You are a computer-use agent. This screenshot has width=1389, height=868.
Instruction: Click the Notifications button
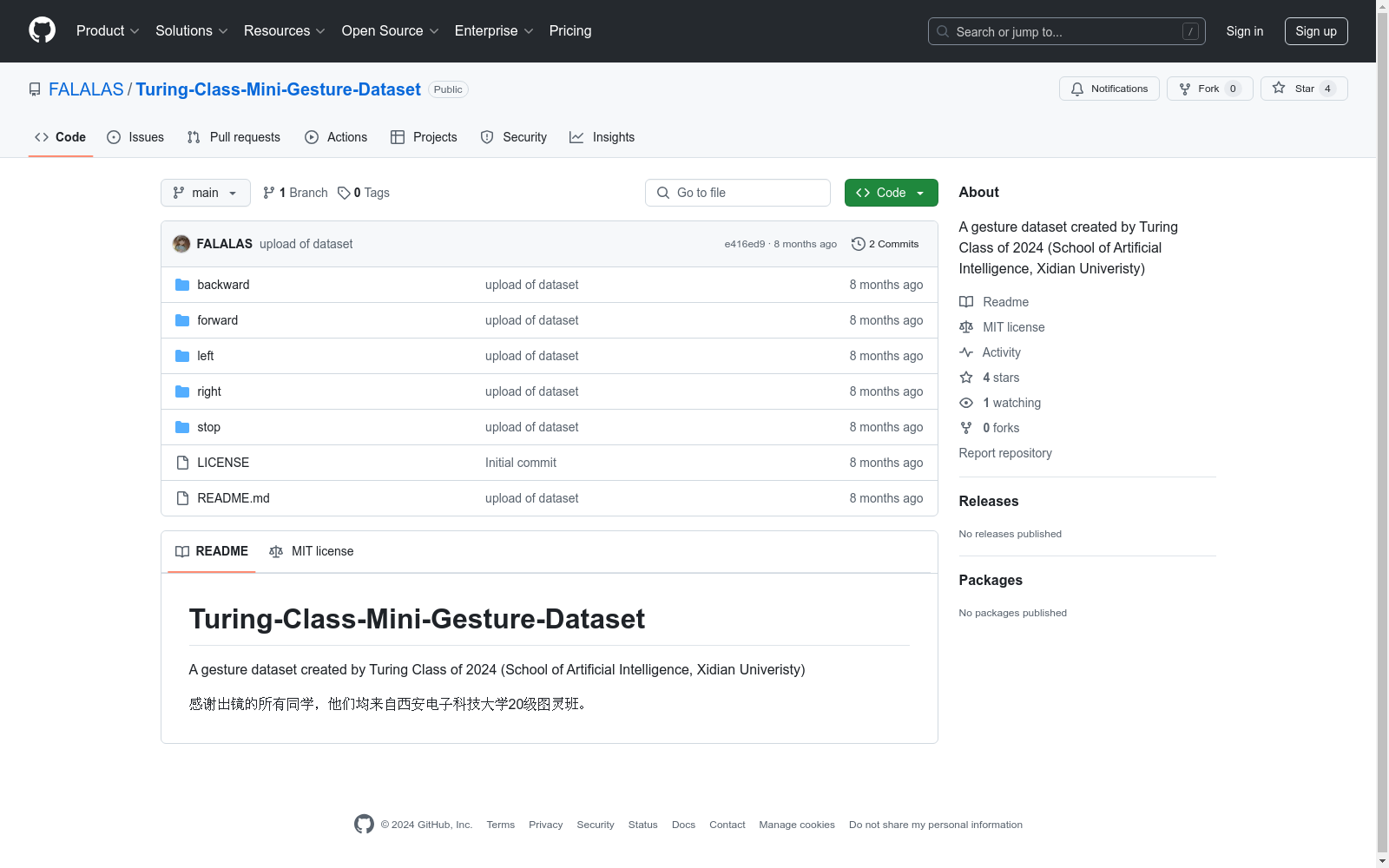[1109, 89]
